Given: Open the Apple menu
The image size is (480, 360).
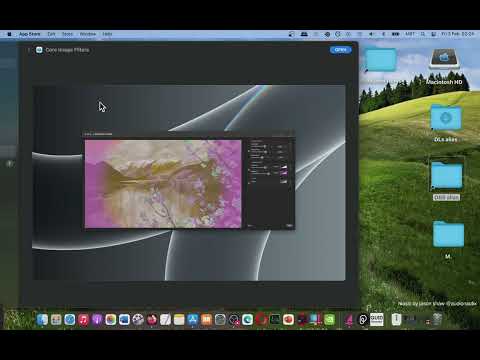Looking at the screenshot, I should (9, 34).
